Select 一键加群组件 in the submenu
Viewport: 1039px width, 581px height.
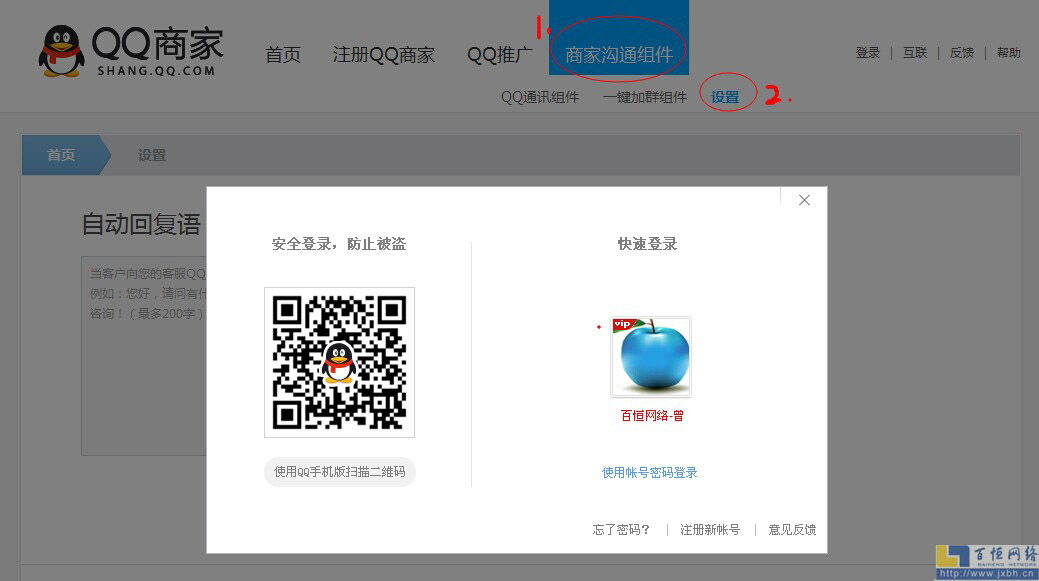pos(645,97)
